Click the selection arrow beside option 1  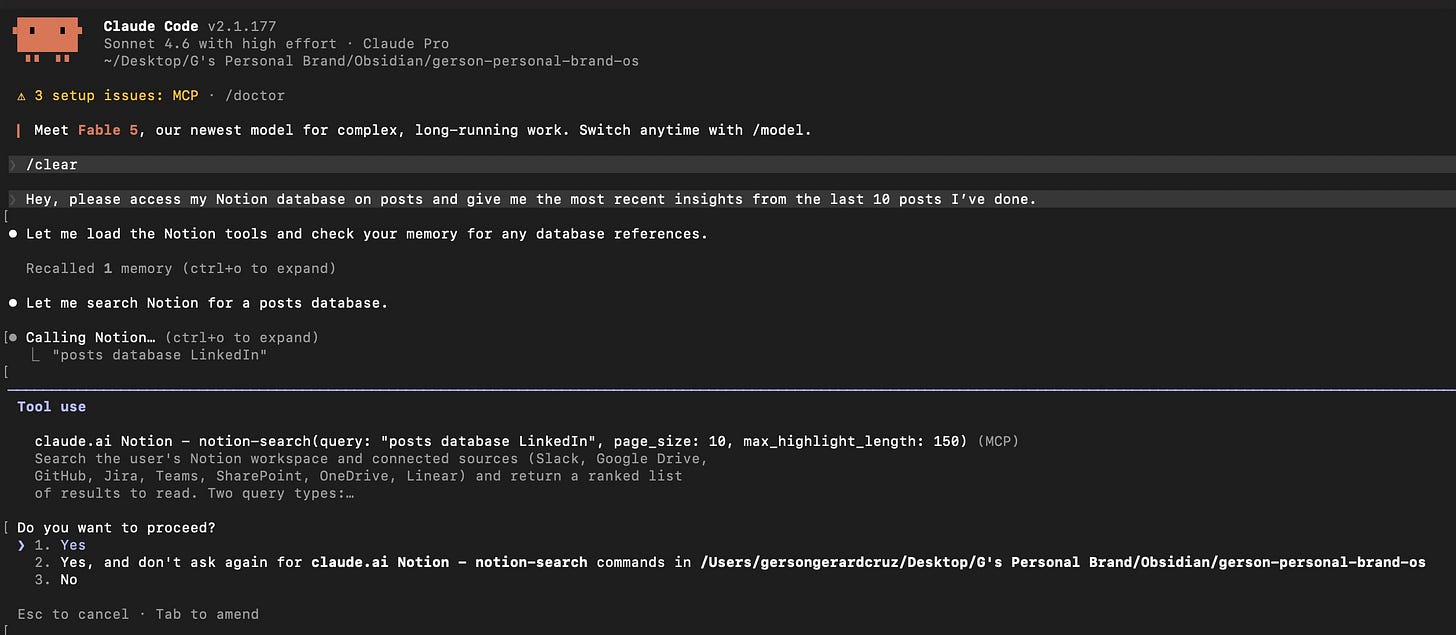pyautogui.click(x=22, y=545)
